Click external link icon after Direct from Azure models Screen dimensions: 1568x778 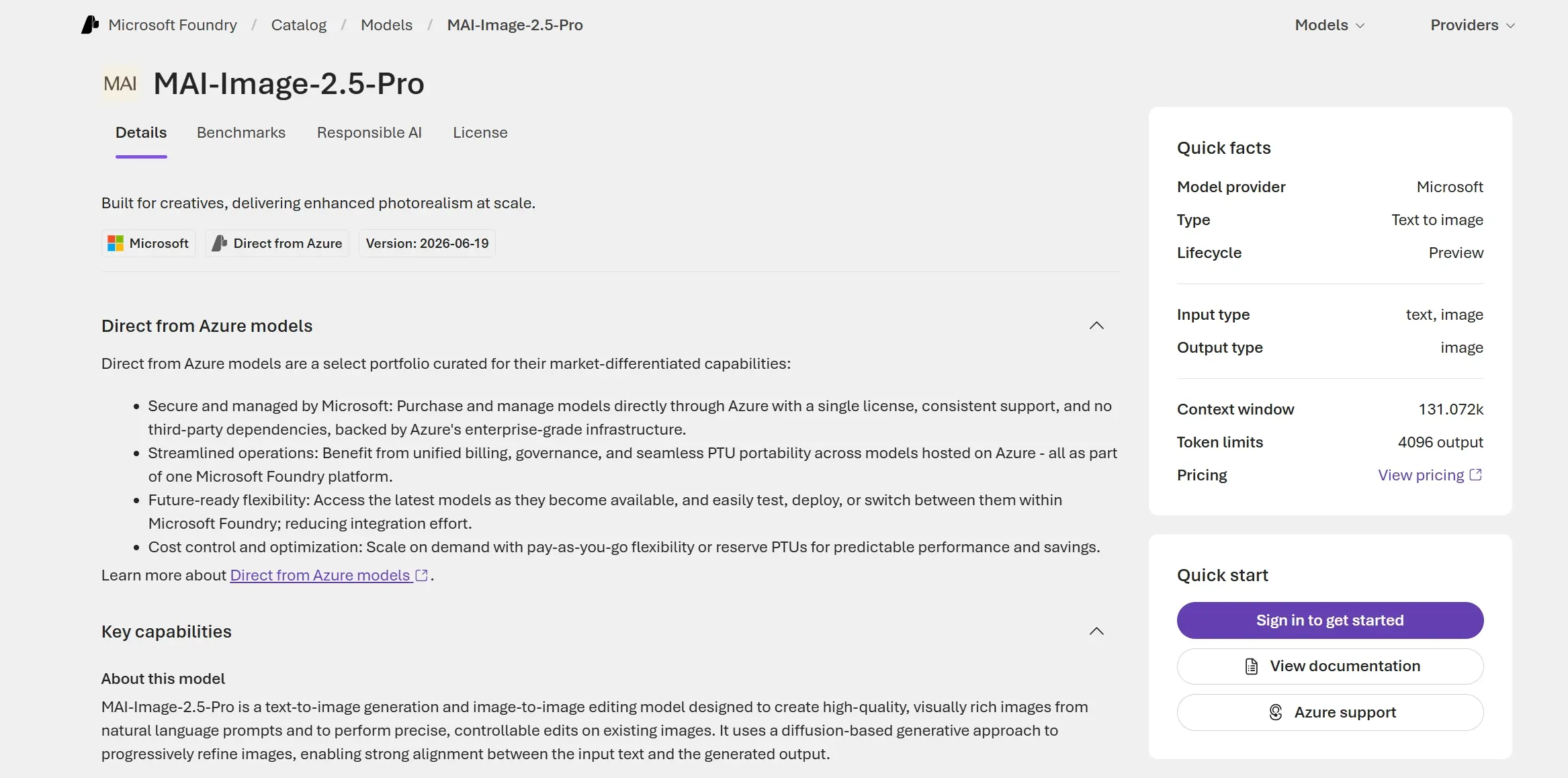pyautogui.click(x=422, y=575)
